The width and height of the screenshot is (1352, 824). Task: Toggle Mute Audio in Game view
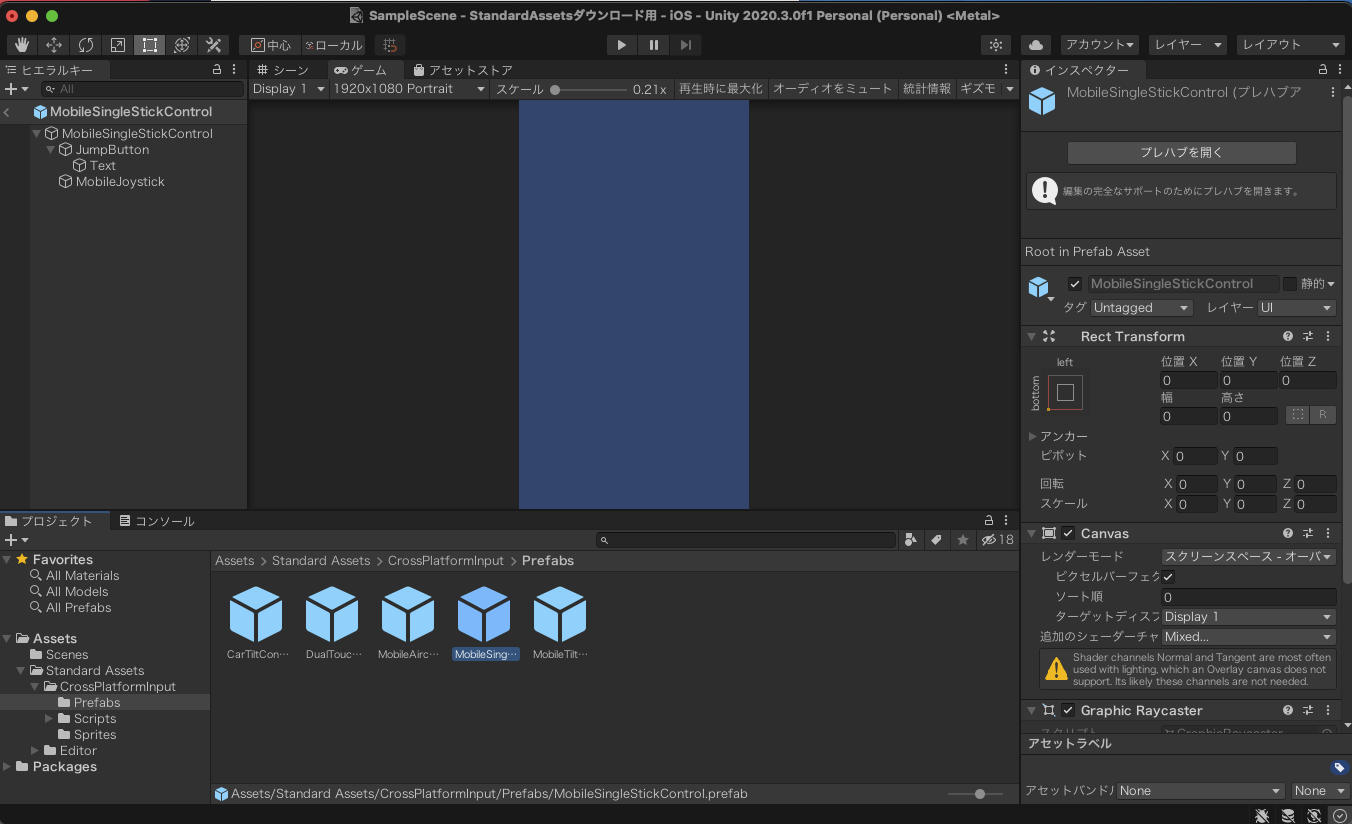(832, 89)
